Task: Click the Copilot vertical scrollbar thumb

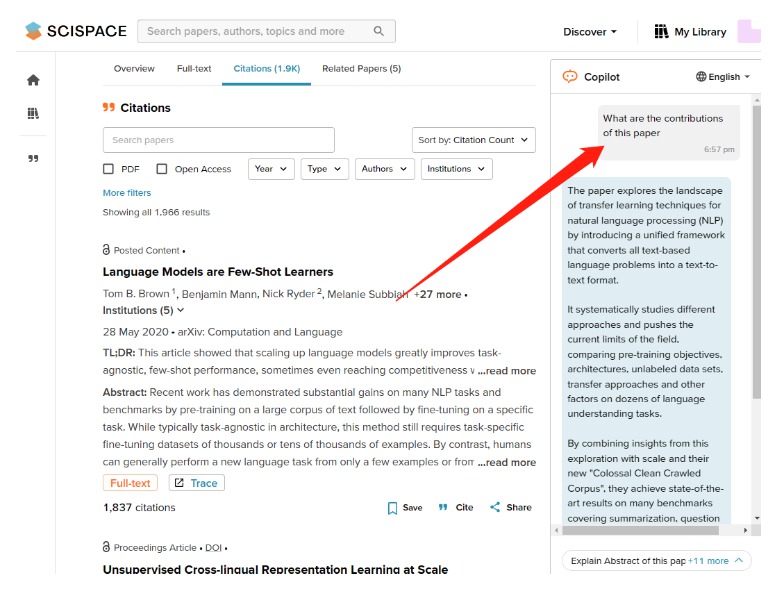Action: point(757,252)
